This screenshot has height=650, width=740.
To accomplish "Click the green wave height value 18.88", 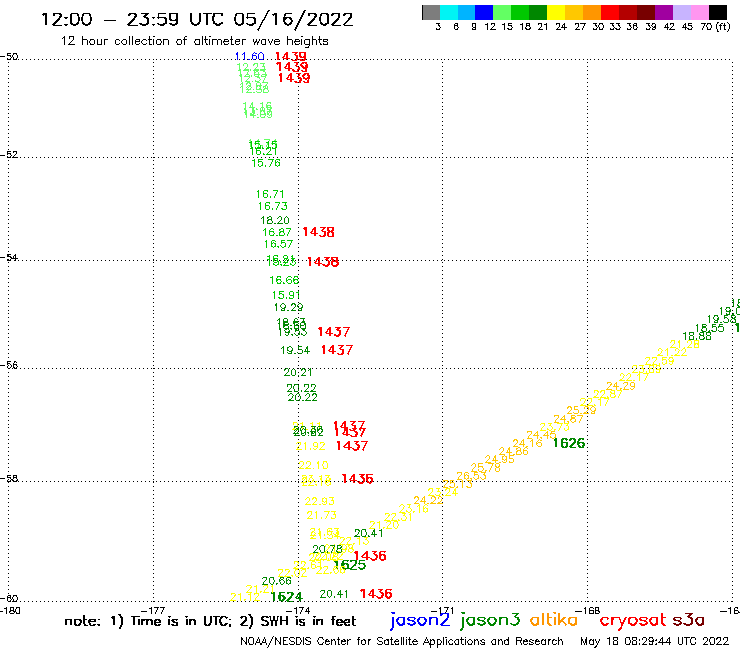I will tap(697, 337).
